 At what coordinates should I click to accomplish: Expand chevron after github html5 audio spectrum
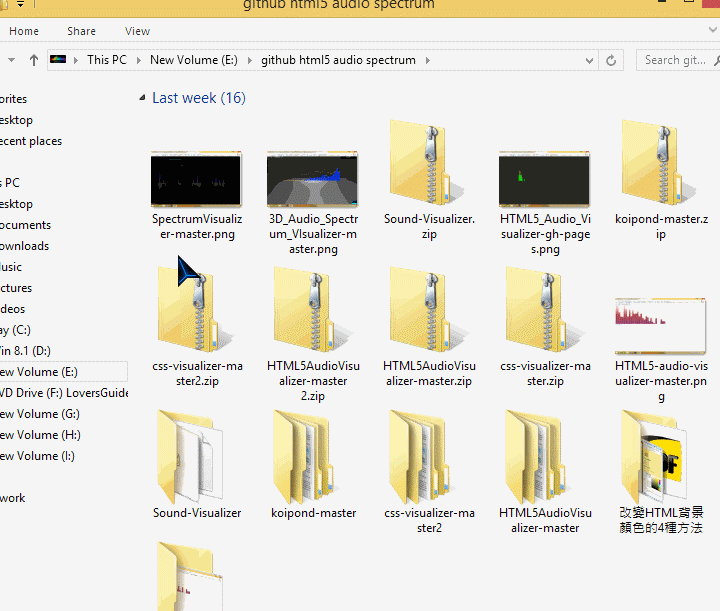pos(428,60)
